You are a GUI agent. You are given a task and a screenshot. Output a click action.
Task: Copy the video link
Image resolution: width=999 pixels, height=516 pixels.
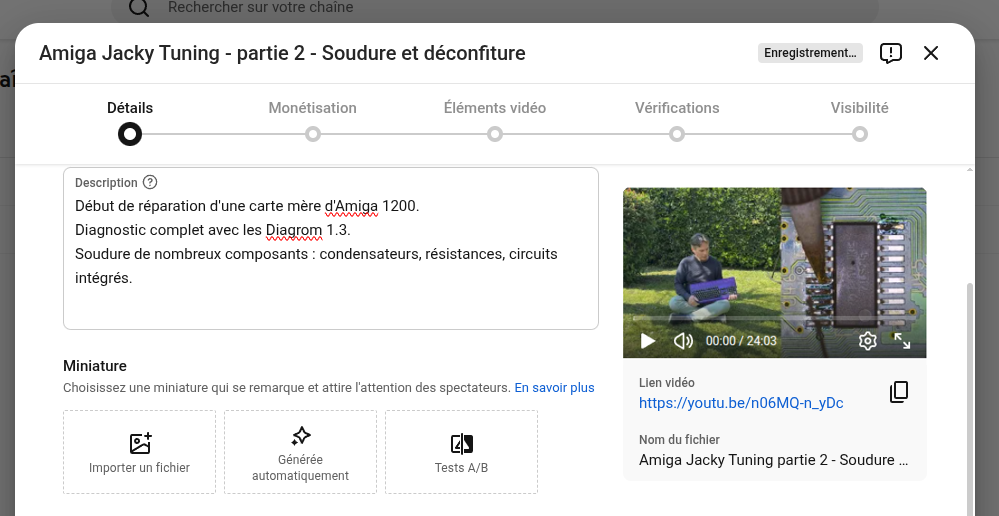point(898,392)
